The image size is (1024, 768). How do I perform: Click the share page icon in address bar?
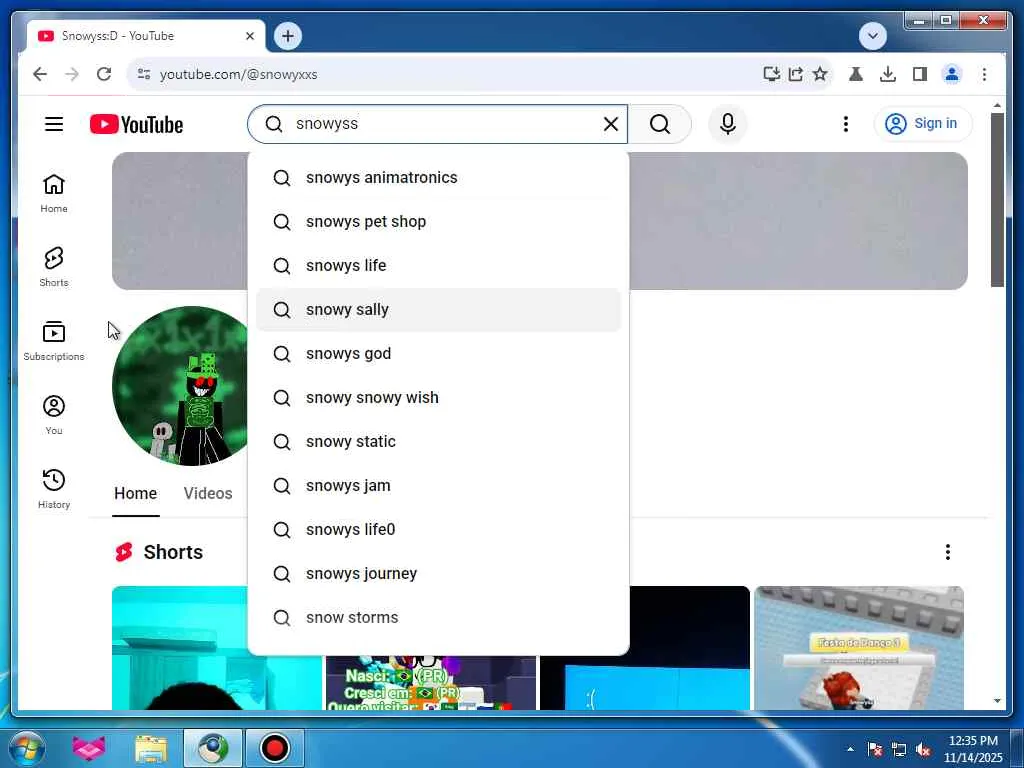tap(795, 74)
